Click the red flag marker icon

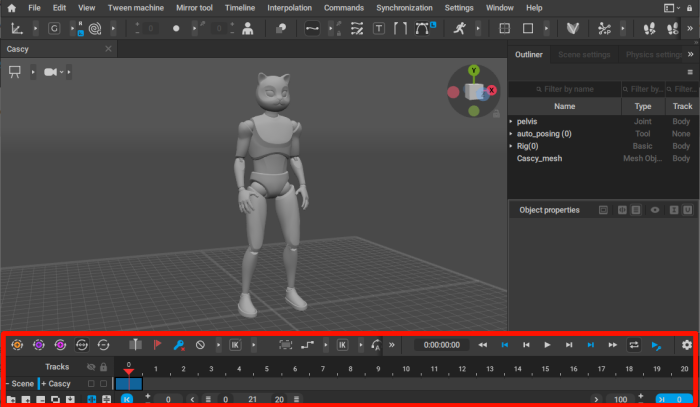tap(157, 345)
